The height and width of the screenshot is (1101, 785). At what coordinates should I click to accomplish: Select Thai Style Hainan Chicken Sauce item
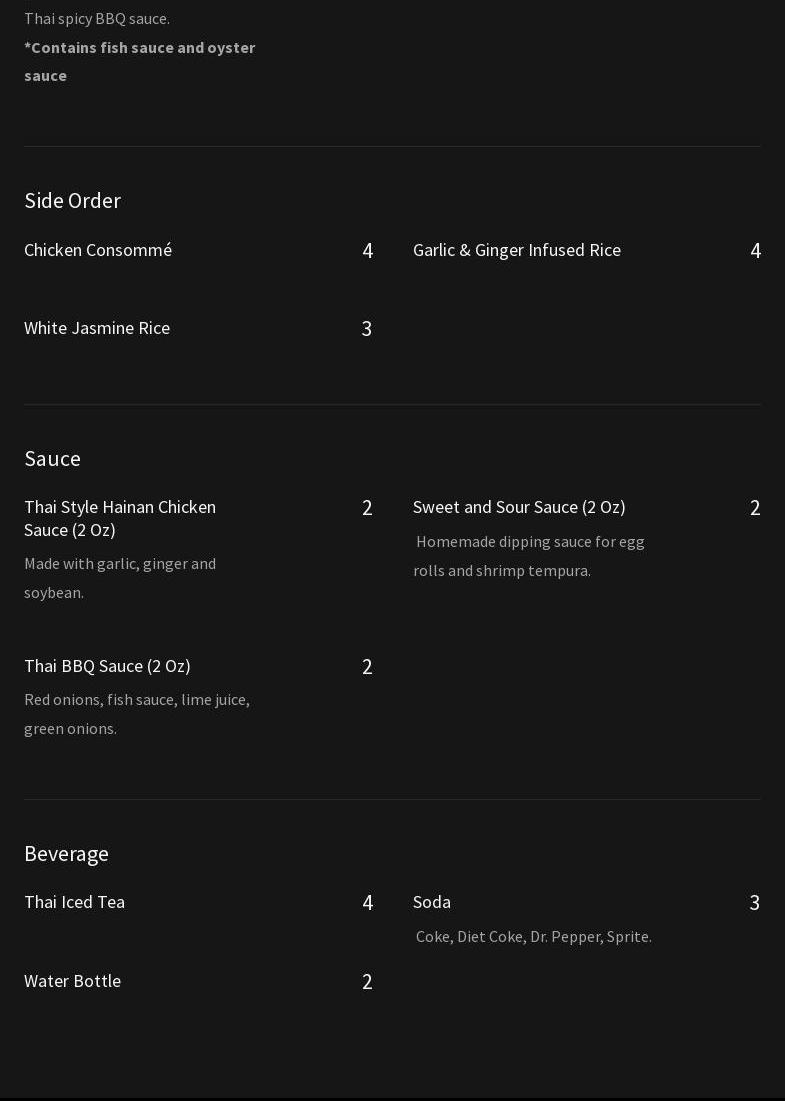(x=120, y=518)
